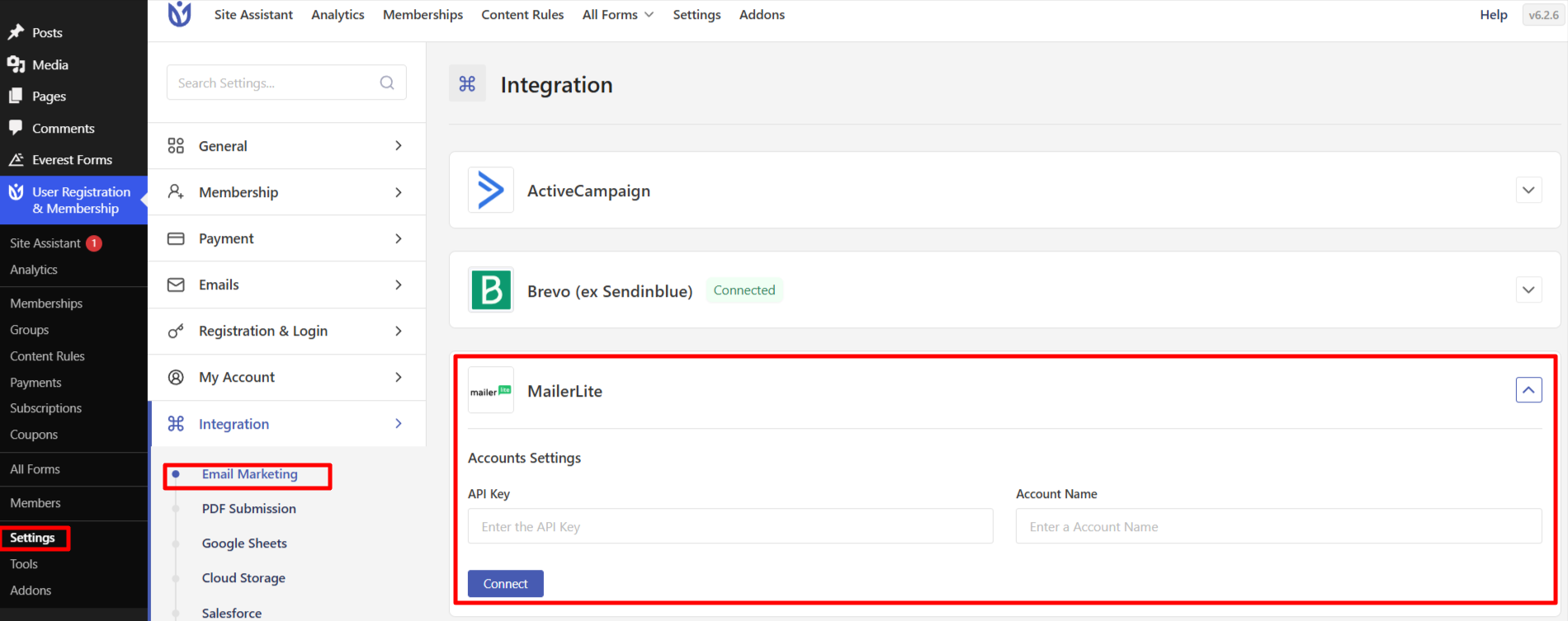The image size is (1568, 621).
Task: Select the Email Marketing sub-item
Action: pyautogui.click(x=249, y=474)
